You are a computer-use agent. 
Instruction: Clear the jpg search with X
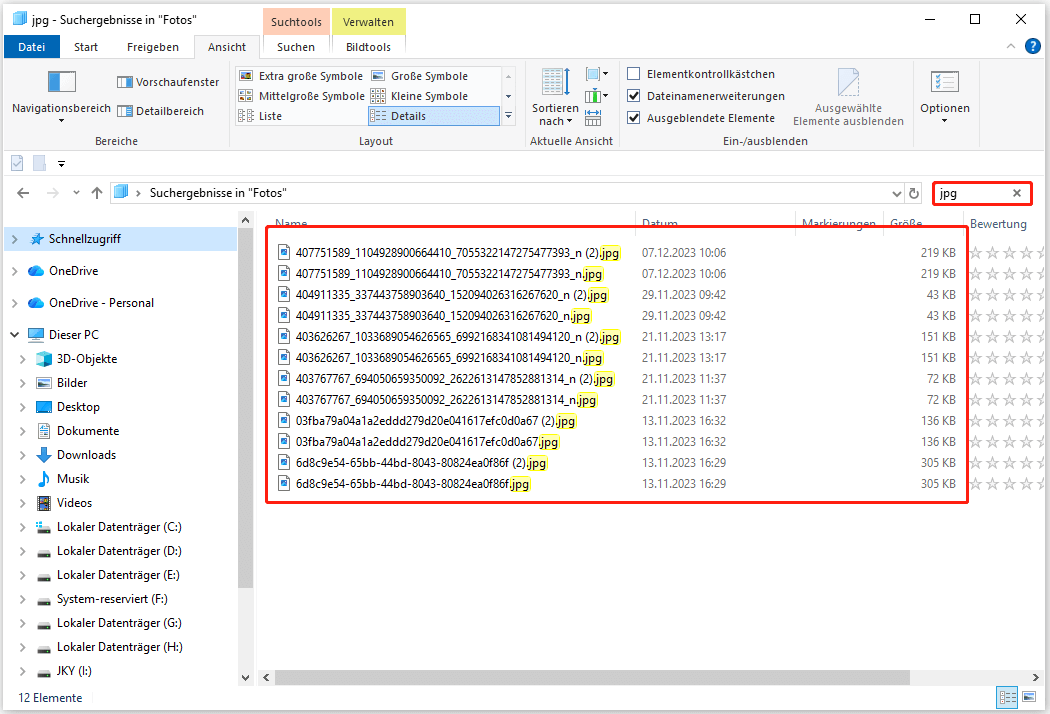1017,194
